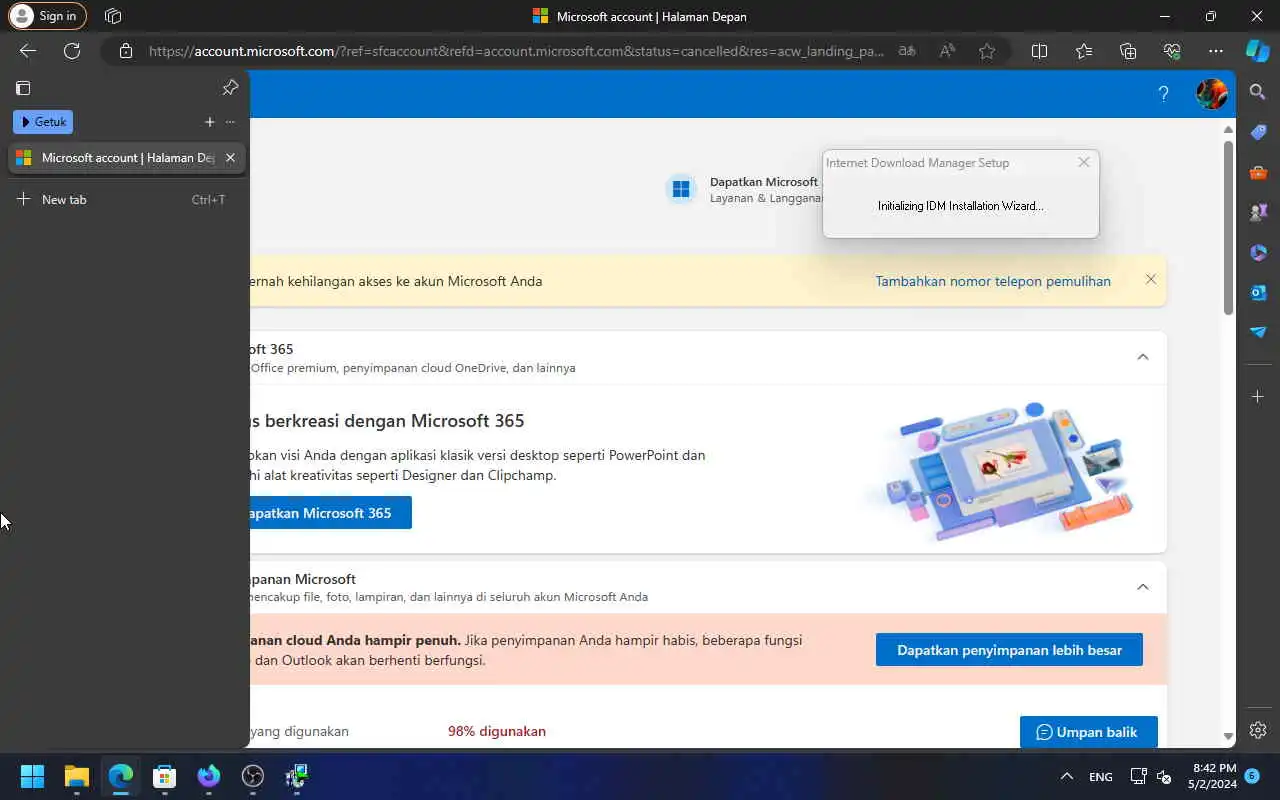
Task: Add a new tab in Getuk group
Action: click(209, 122)
